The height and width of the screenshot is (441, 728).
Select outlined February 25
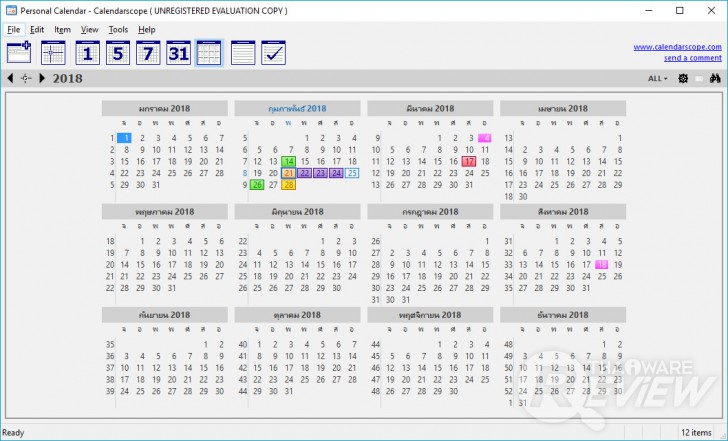pyautogui.click(x=352, y=173)
